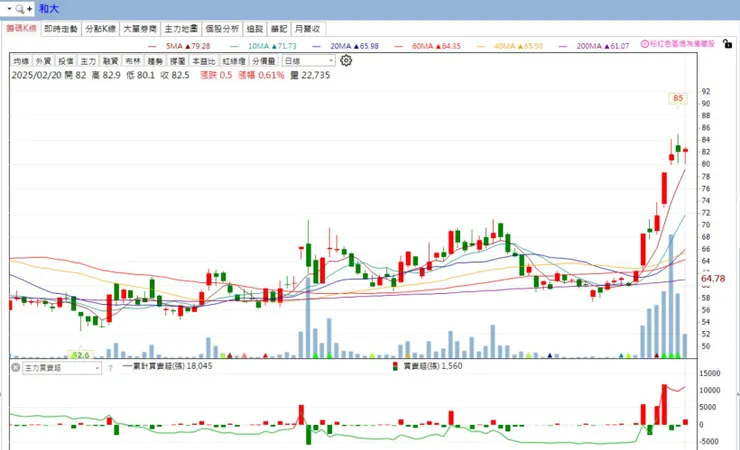Screen dimensions: 740x450
Task: Switch to the 籌碼K線 tab
Action: (x=21, y=29)
